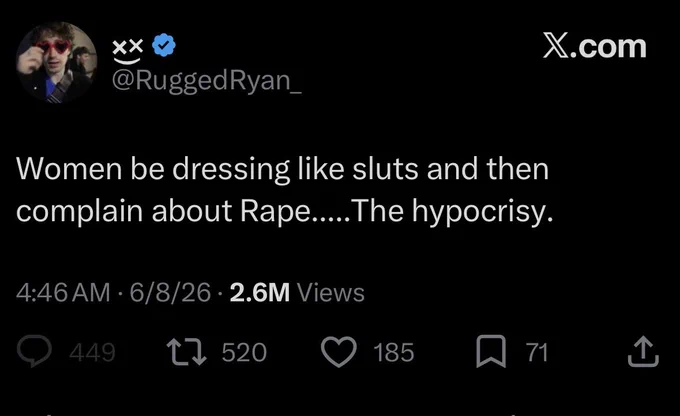The width and height of the screenshot is (680, 416).
Task: Open the share upload arrow icon
Action: click(643, 352)
